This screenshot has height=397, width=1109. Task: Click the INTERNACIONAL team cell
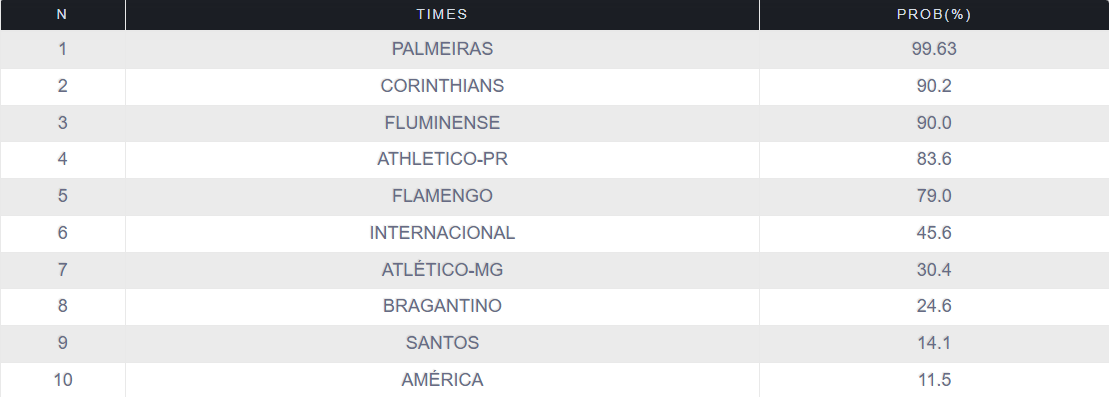pos(442,233)
